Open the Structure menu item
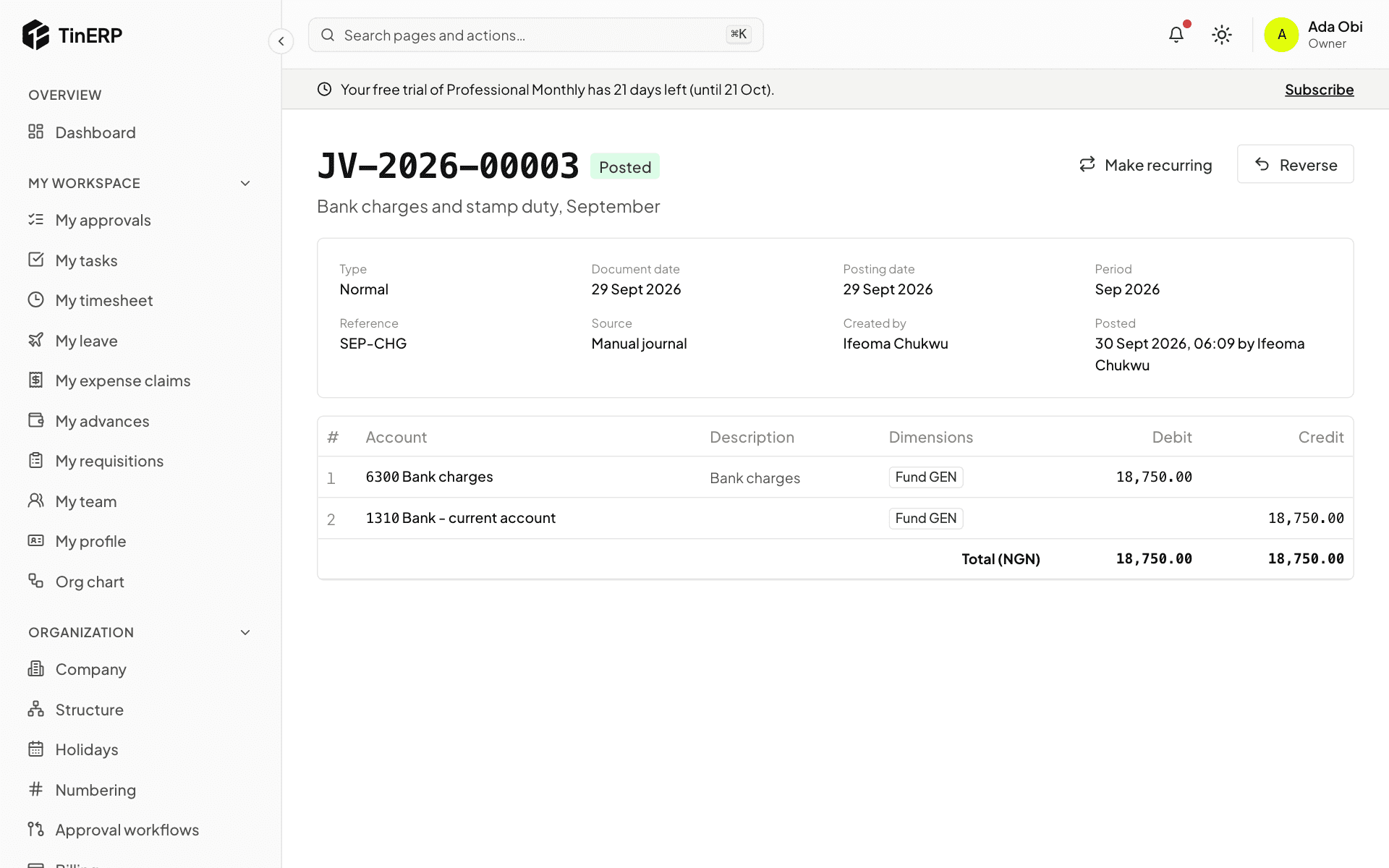 140,710
